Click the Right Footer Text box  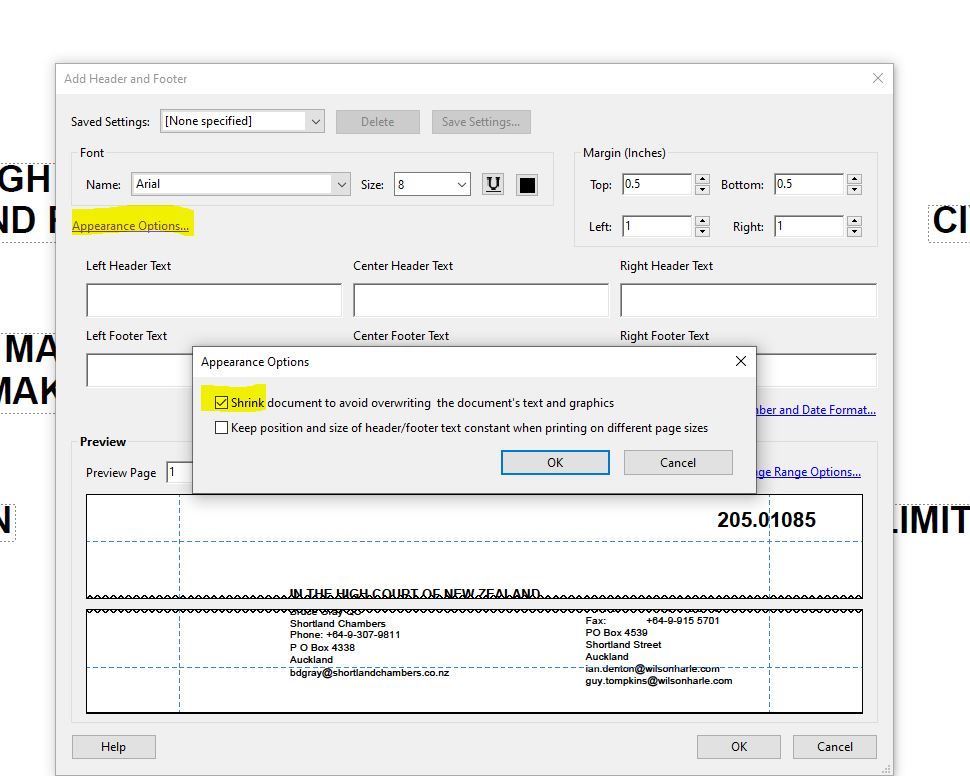pyautogui.click(x=816, y=369)
